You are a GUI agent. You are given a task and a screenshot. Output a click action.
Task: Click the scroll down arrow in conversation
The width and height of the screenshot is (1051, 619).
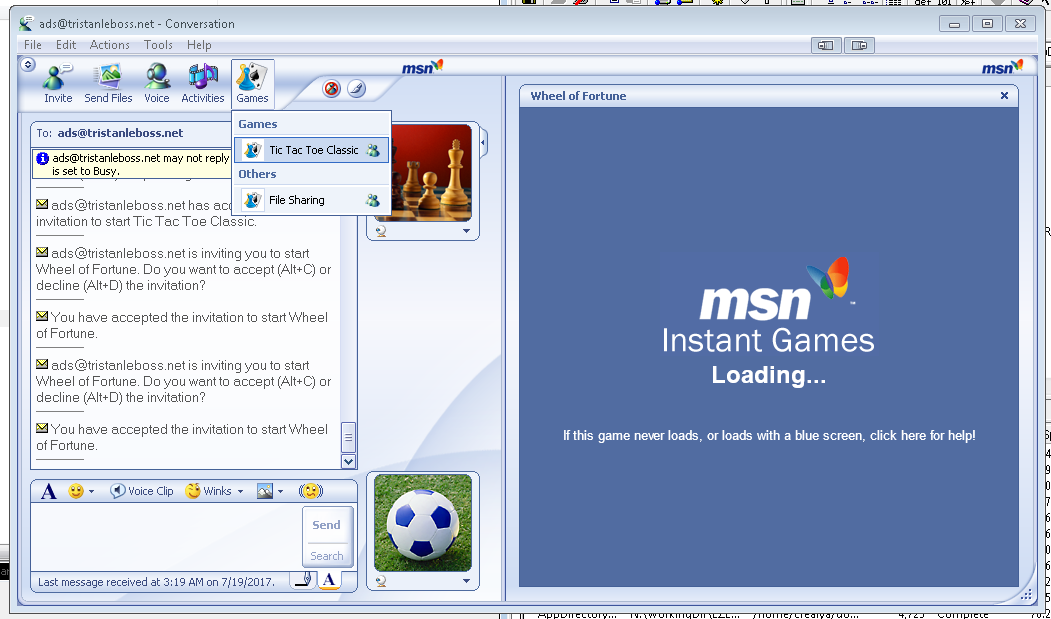point(348,461)
